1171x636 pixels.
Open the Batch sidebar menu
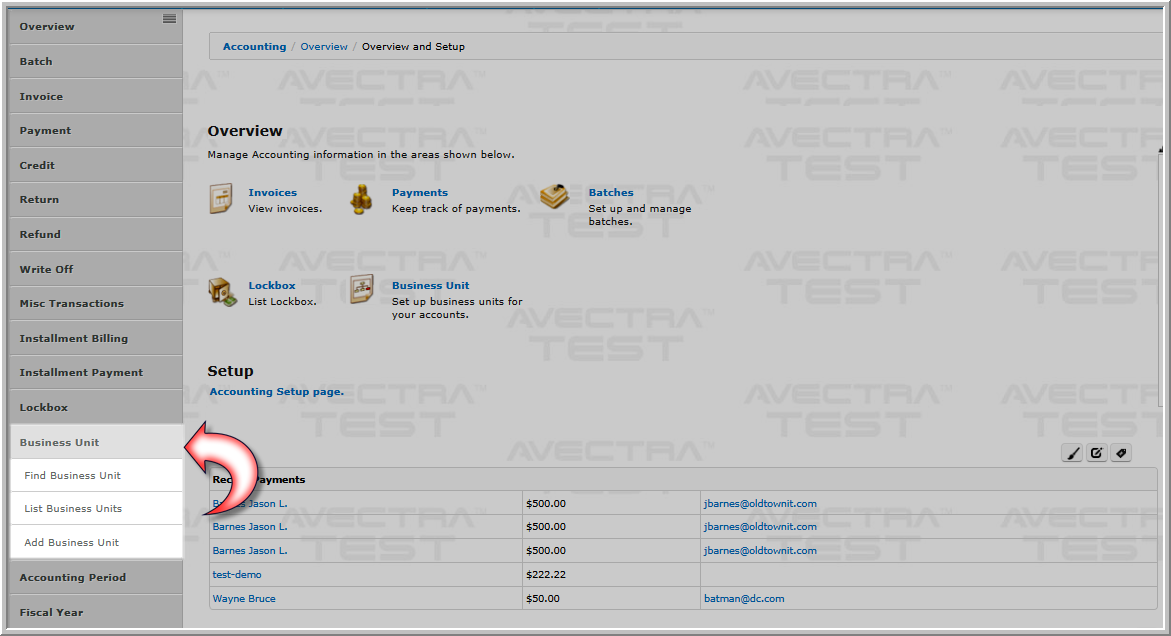point(96,61)
